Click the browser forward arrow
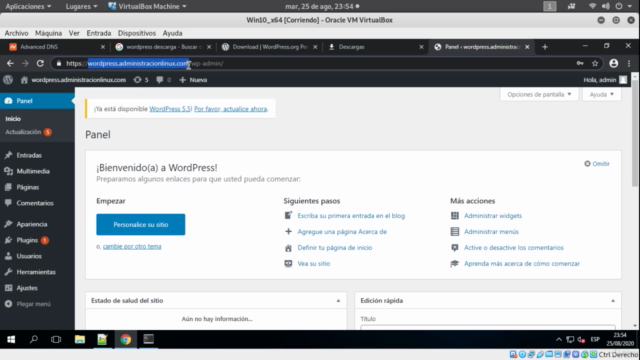Image resolution: width=640 pixels, height=360 pixels. (x=25, y=63)
